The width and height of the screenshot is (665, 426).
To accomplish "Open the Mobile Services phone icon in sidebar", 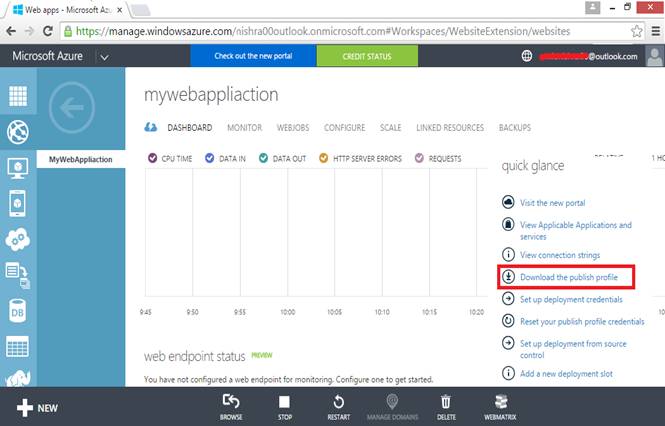I will pyautogui.click(x=17, y=204).
